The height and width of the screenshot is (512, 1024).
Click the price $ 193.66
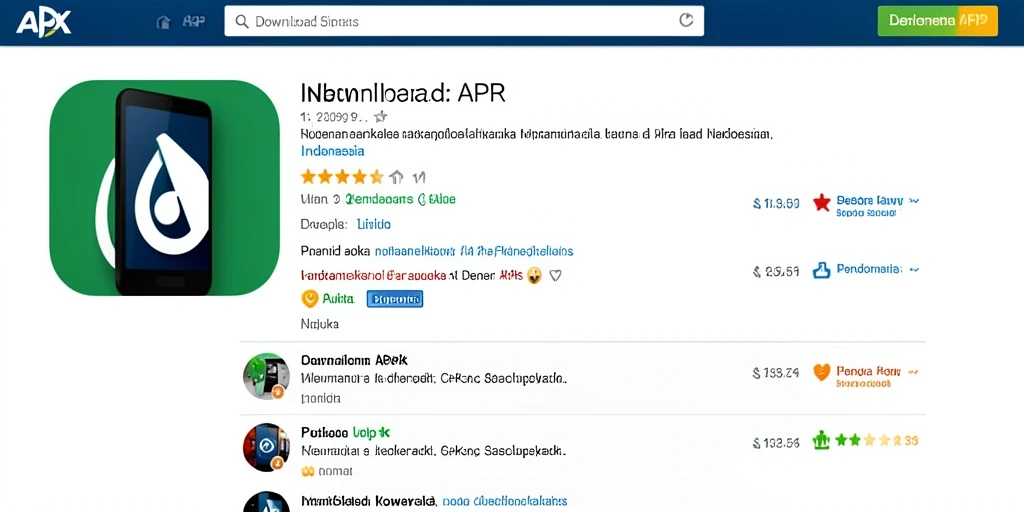776,443
